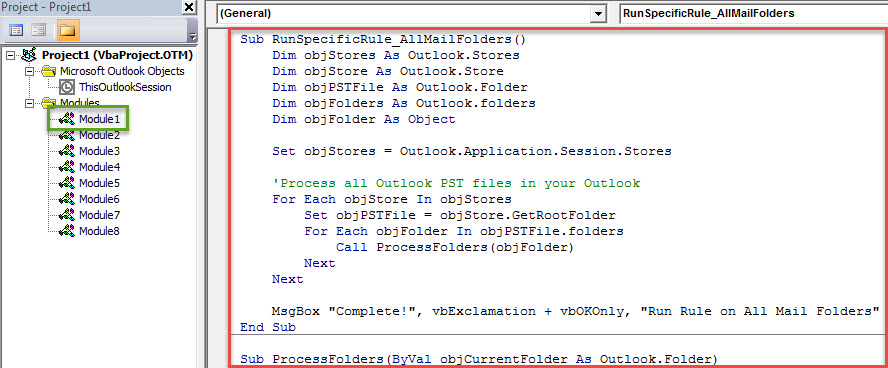Viewport: 888px width, 368px height.
Task: Select Module8 in the project tree
Action: point(99,231)
